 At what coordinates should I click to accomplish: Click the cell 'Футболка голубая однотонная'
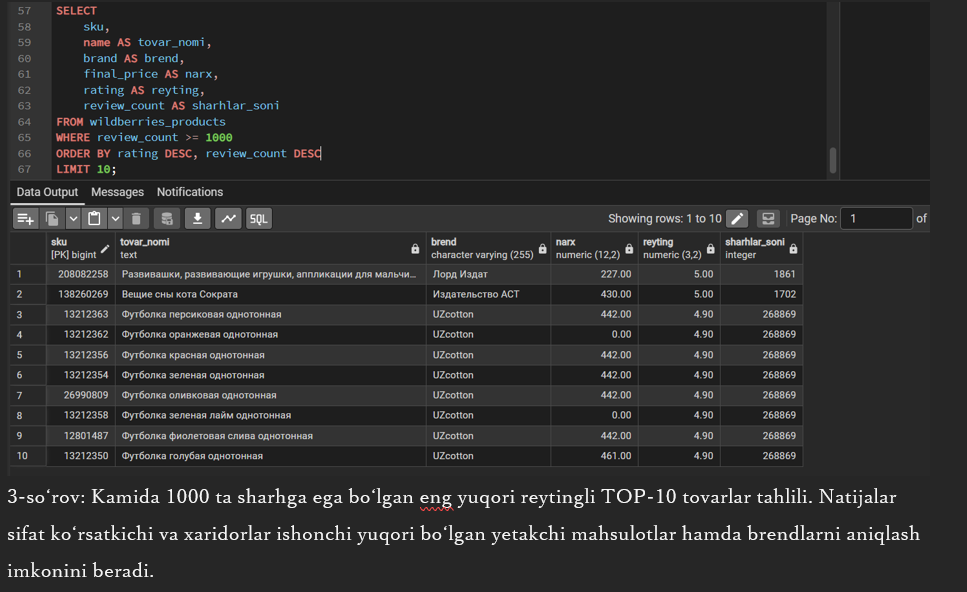pos(270,456)
